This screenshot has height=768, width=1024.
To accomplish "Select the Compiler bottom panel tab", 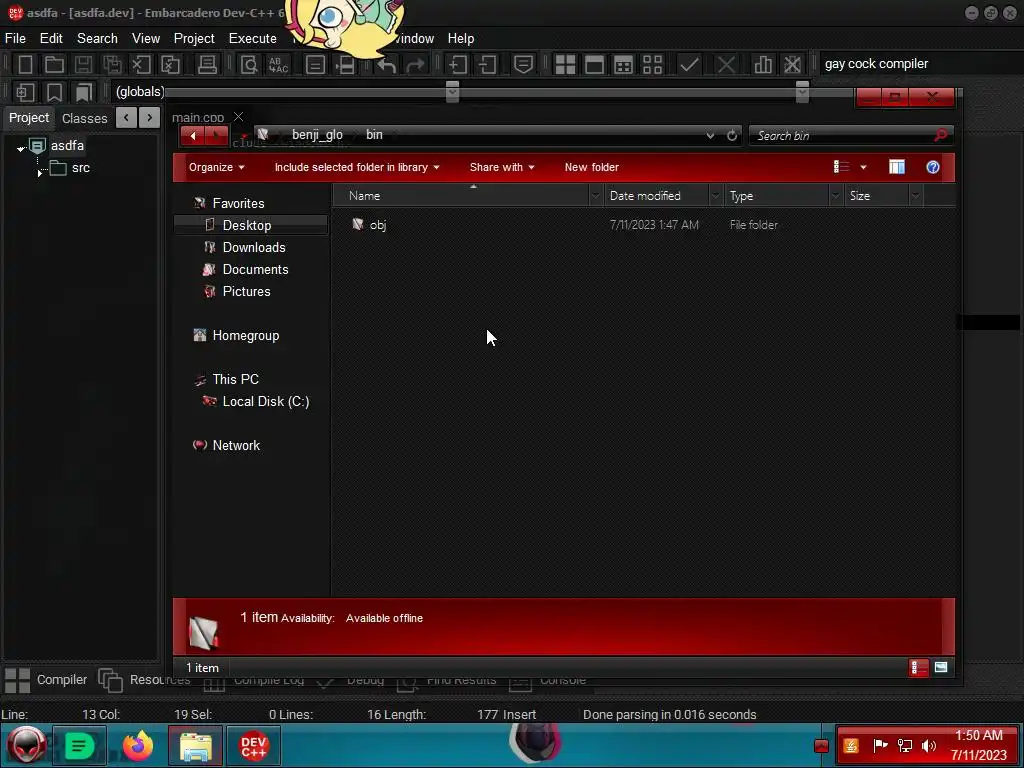I will click(x=46, y=680).
